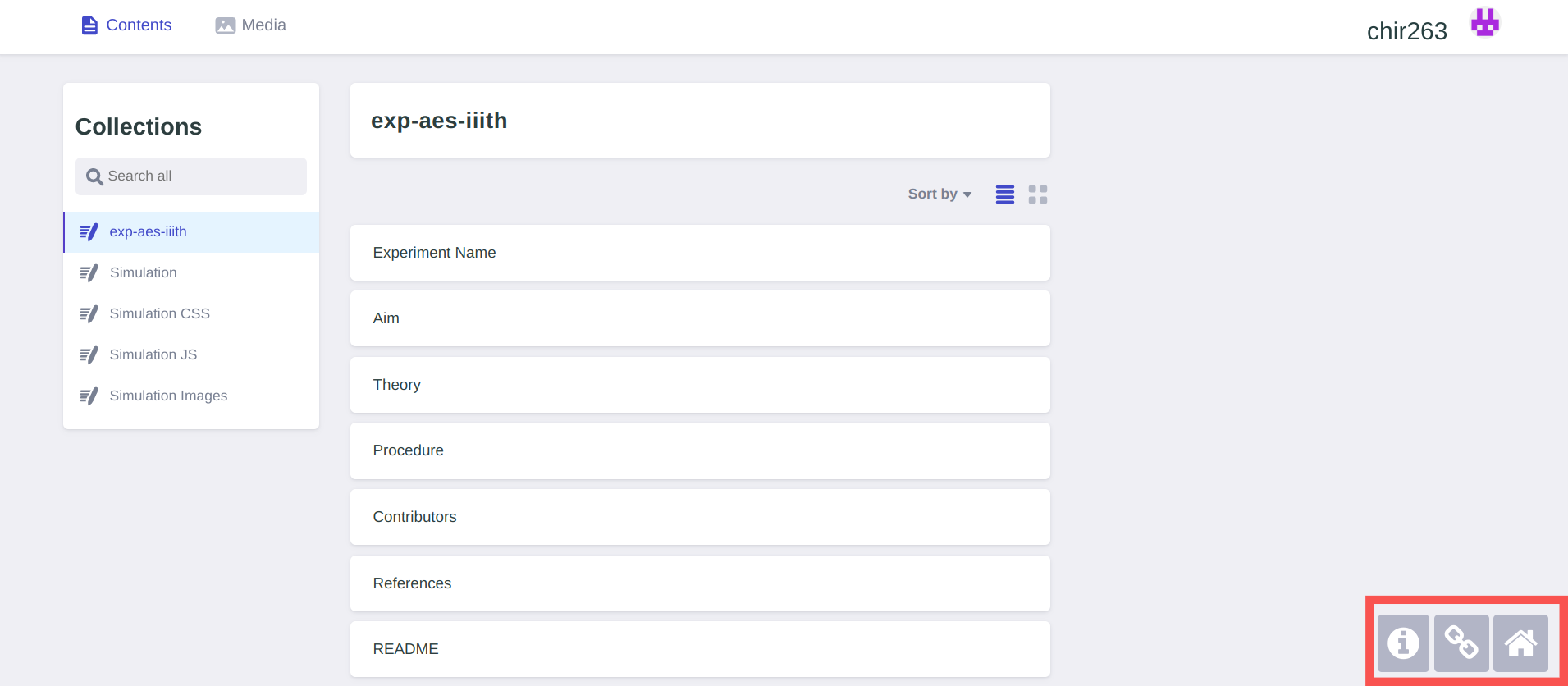This screenshot has width=1568, height=686.
Task: Expand the Sort by dropdown
Action: pyautogui.click(x=939, y=194)
